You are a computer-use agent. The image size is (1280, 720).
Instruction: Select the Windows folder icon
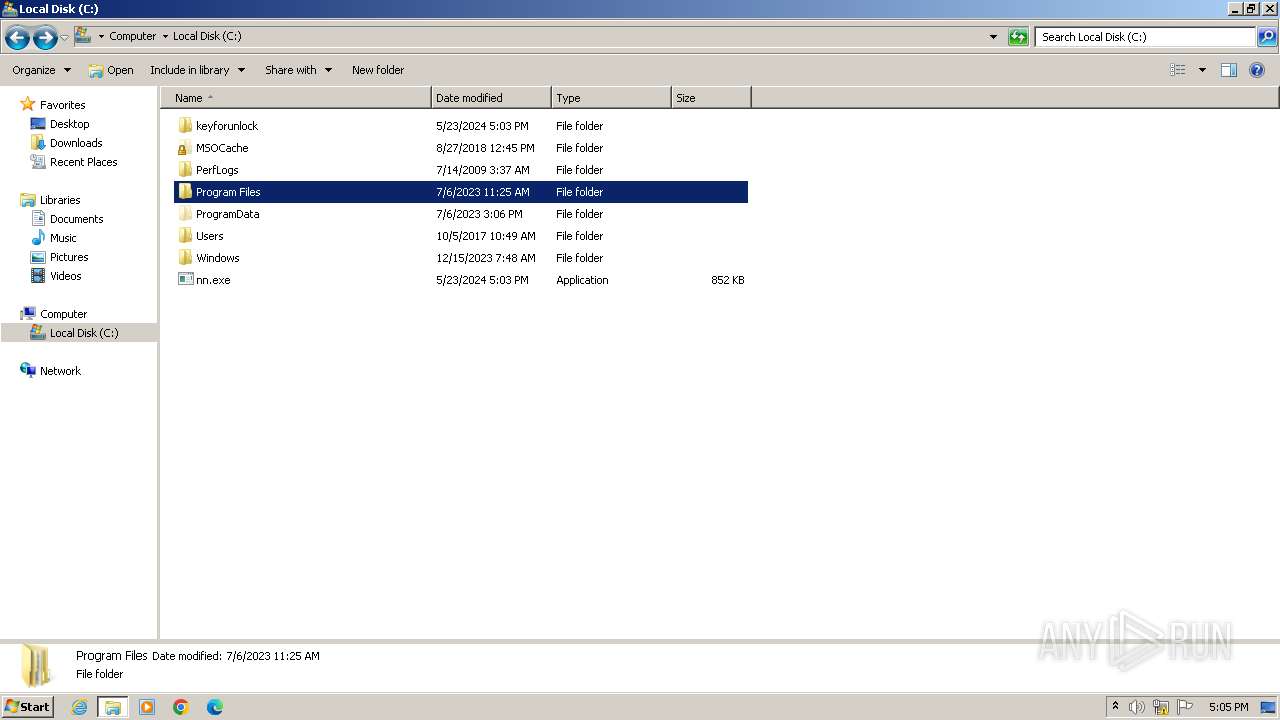(185, 258)
